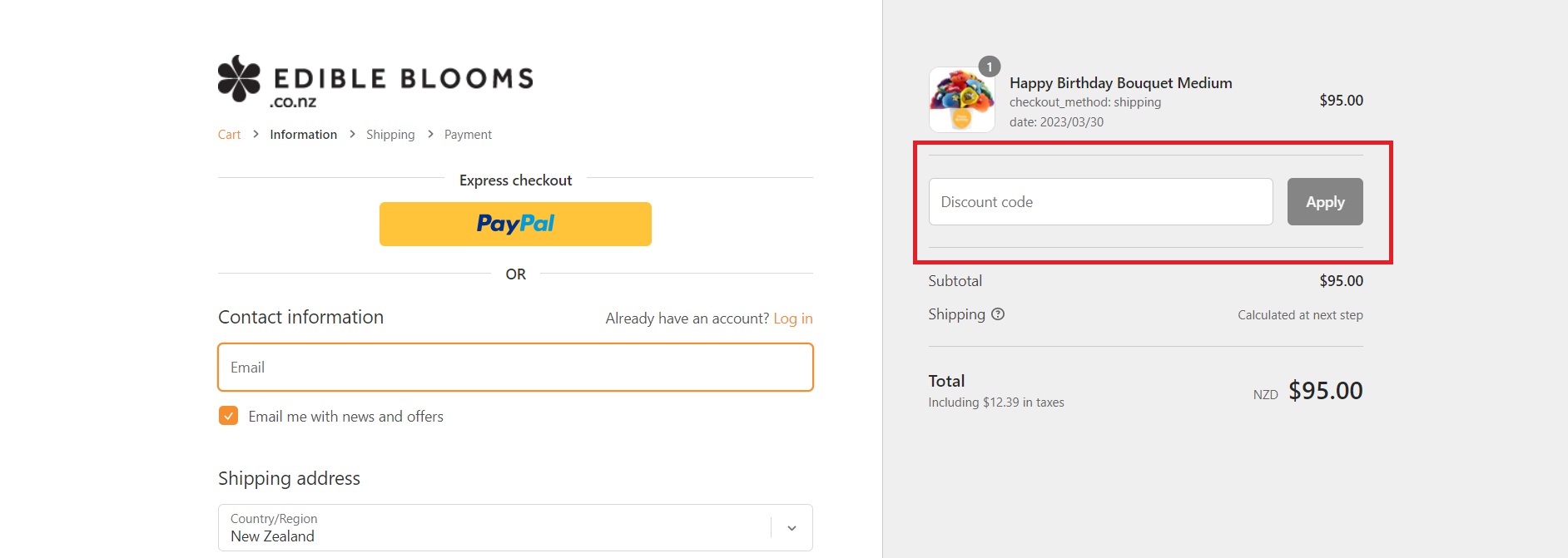Click the dropdown arrow in the Country field

791,526
